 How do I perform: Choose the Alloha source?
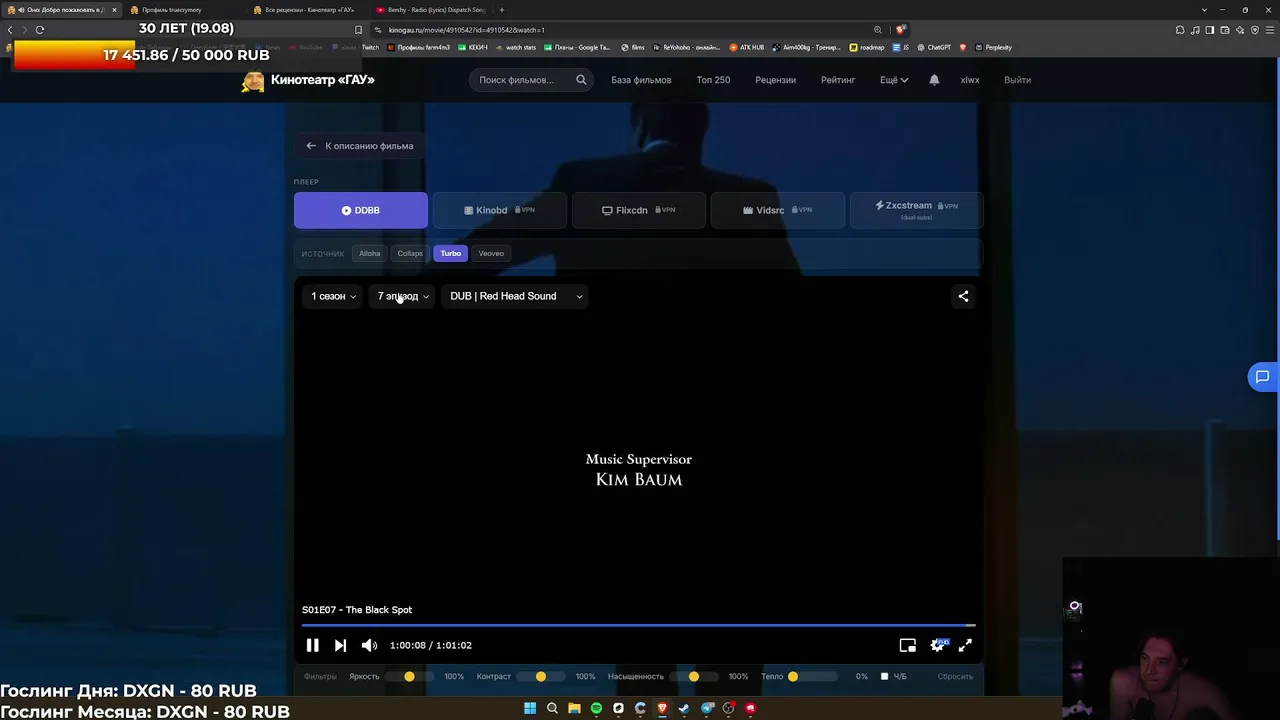[x=370, y=254]
